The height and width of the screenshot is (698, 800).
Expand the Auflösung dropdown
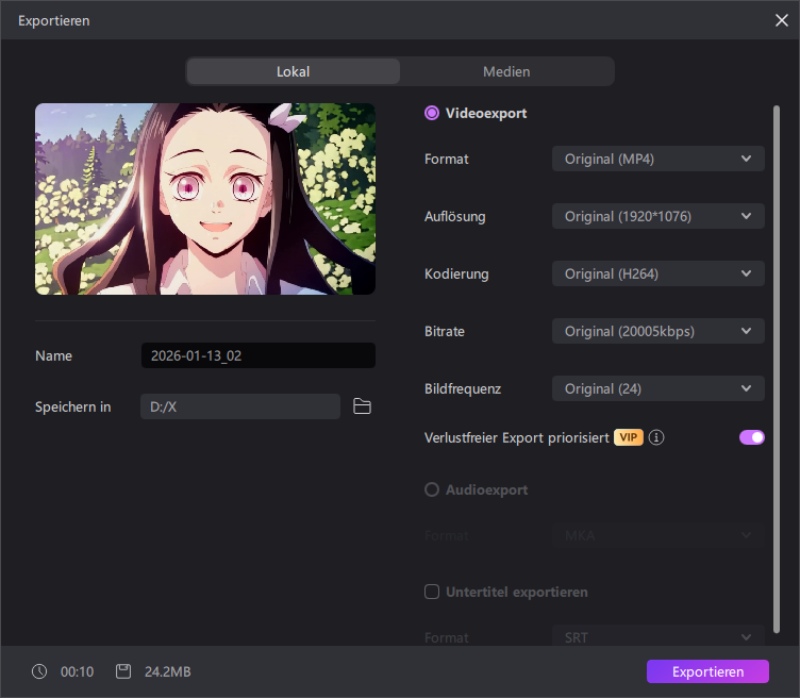(x=657, y=216)
